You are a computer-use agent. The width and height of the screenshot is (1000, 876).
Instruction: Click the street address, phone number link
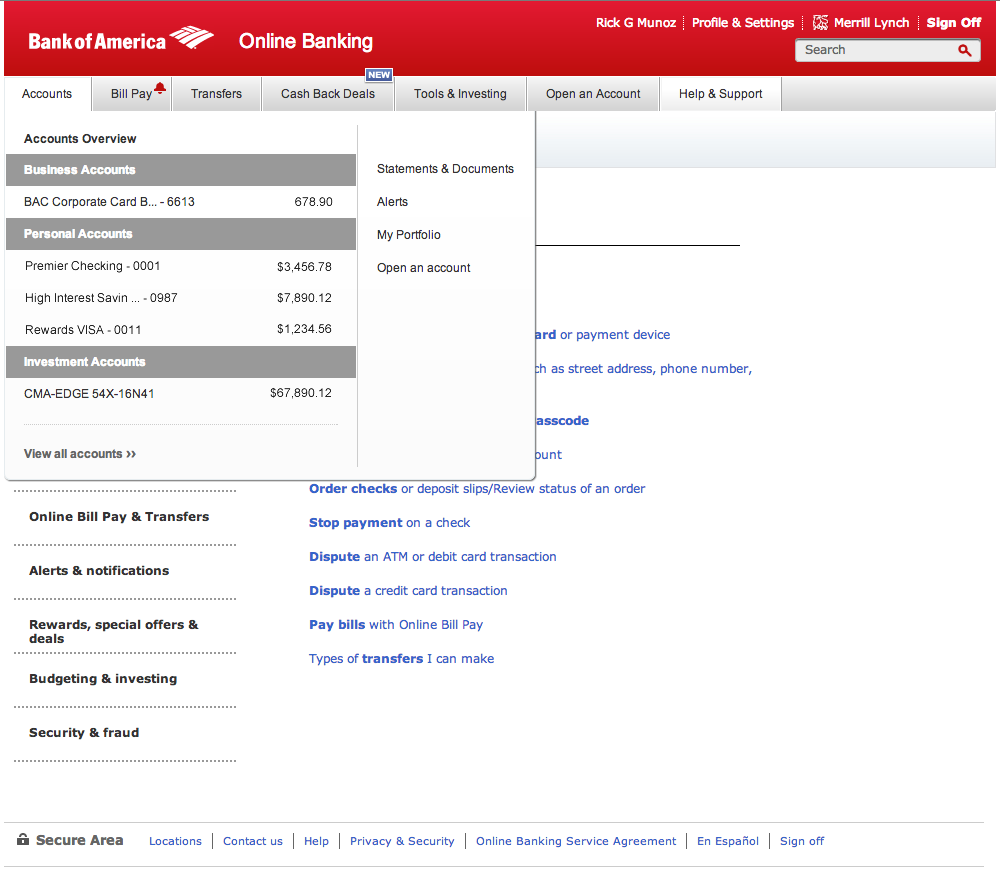(644, 369)
